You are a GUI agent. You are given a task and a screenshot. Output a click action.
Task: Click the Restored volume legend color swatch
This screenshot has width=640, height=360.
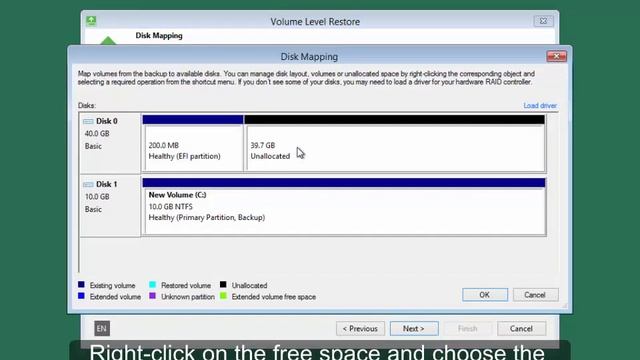[x=152, y=284]
